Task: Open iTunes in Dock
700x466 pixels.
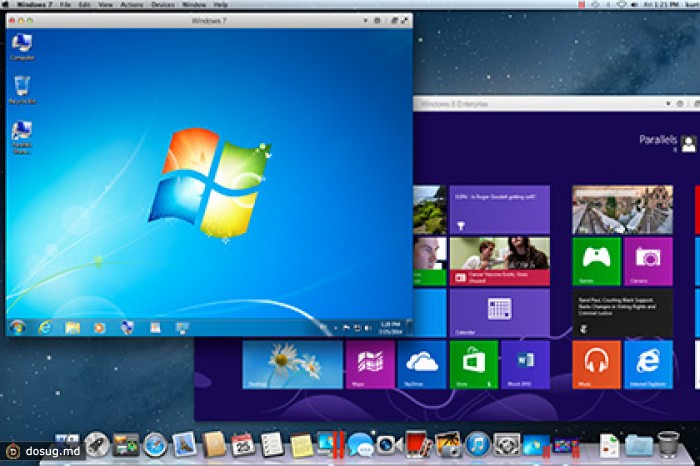Action: pyautogui.click(x=477, y=445)
